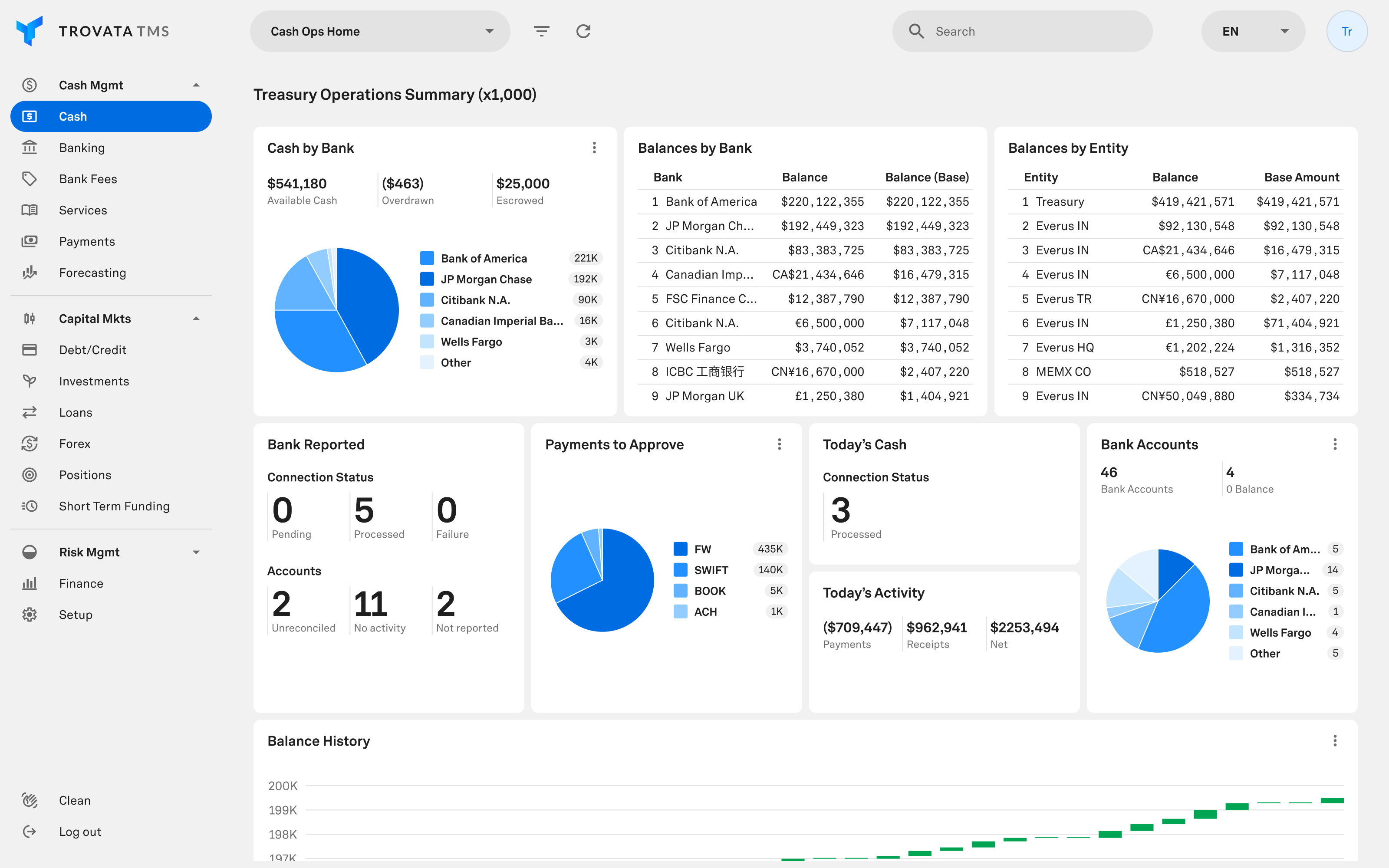Collapse the Cash Mgmt section
The image size is (1389, 868).
tap(196, 85)
